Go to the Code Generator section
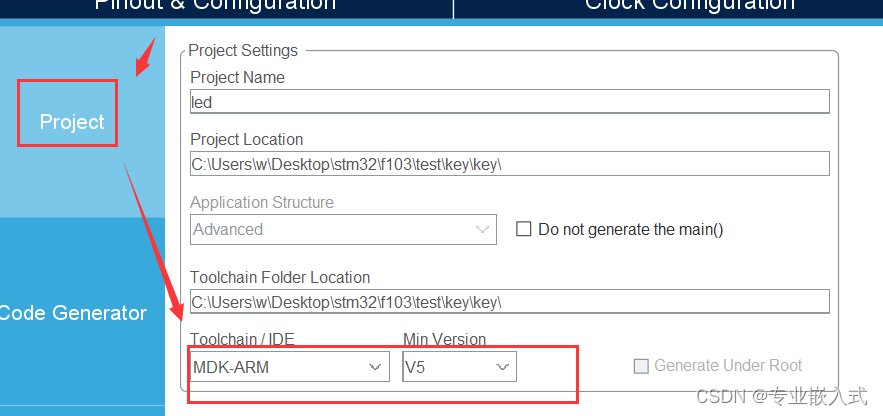Image resolution: width=883 pixels, height=416 pixels. [x=73, y=313]
